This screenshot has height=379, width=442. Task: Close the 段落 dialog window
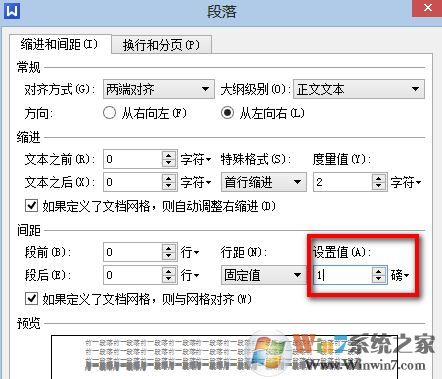coord(427,8)
